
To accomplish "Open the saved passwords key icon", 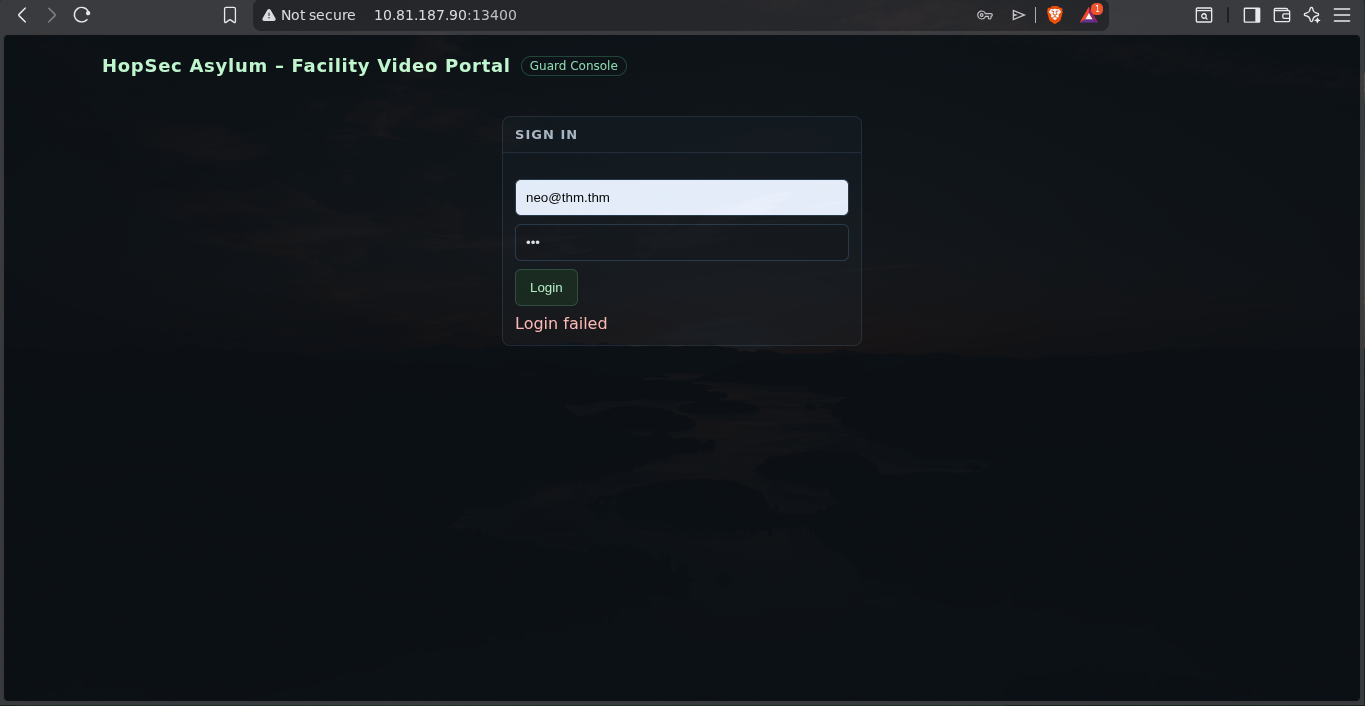I will click(x=985, y=15).
